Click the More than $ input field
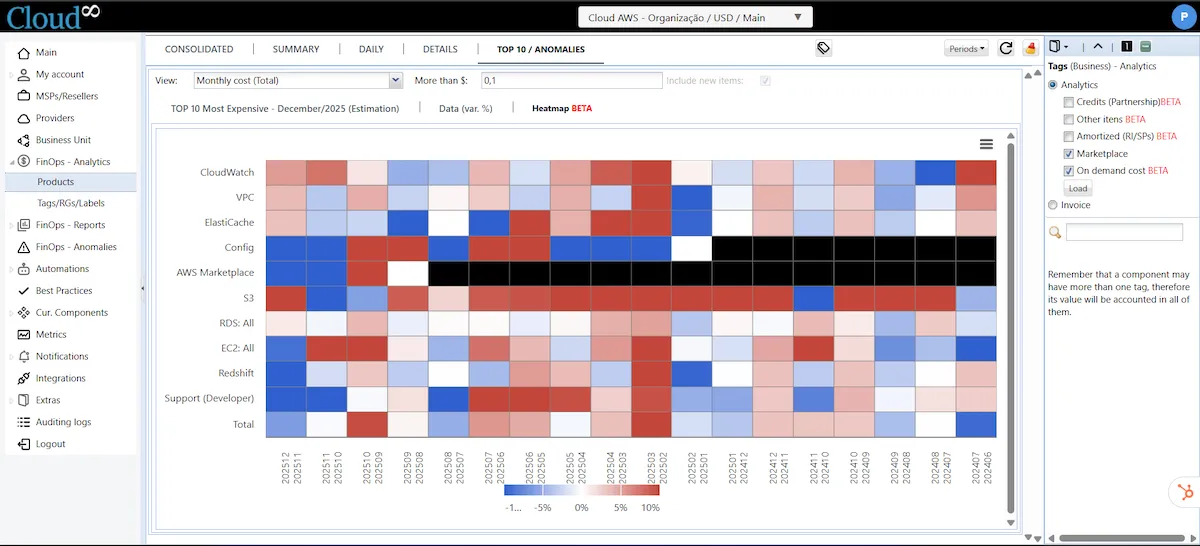The width and height of the screenshot is (1200, 546). pyautogui.click(x=571, y=80)
